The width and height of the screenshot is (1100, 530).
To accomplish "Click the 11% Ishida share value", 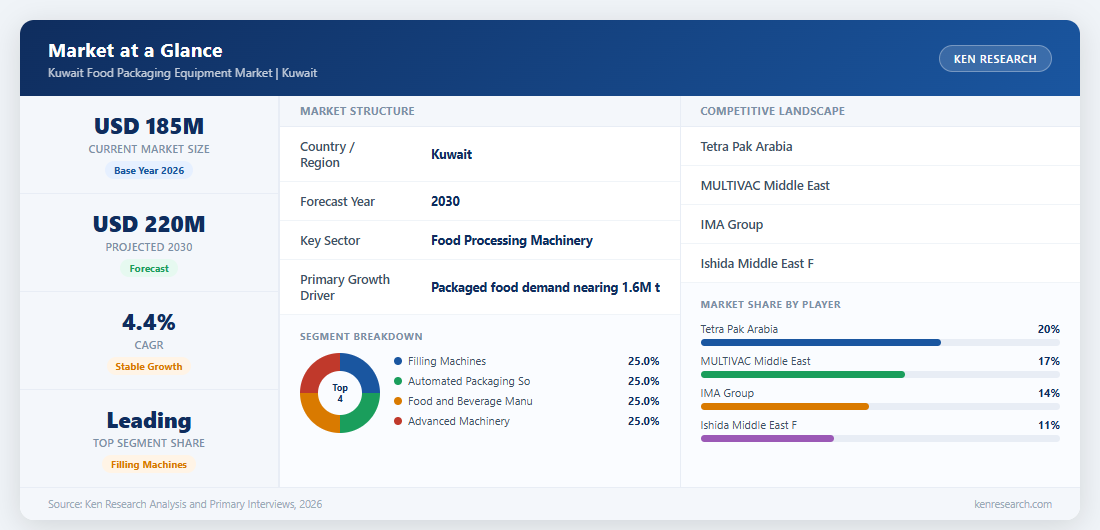I will tap(1049, 425).
